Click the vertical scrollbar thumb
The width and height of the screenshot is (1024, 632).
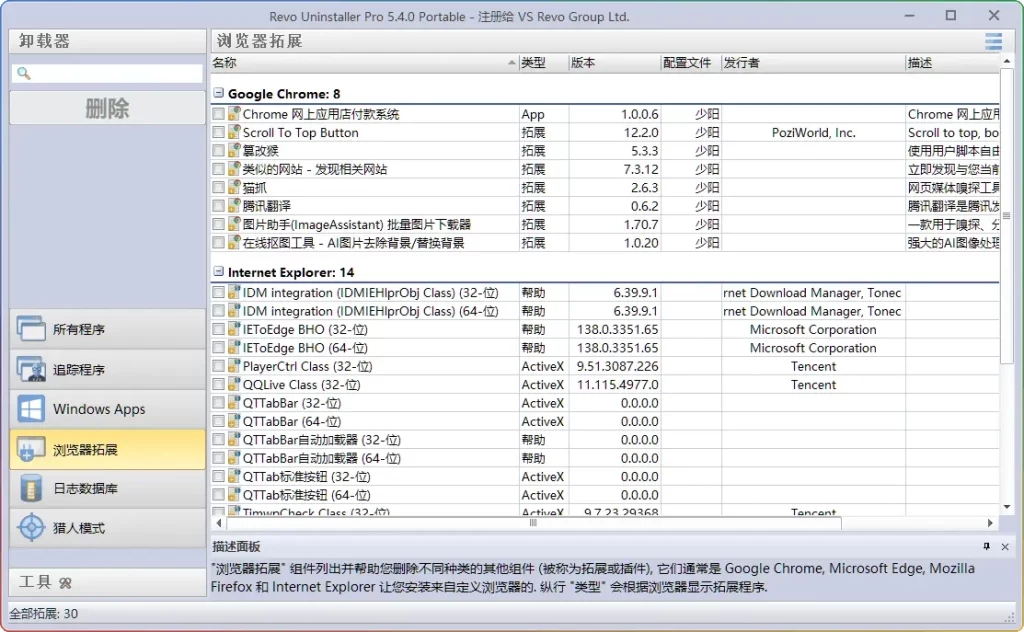coord(1006,215)
